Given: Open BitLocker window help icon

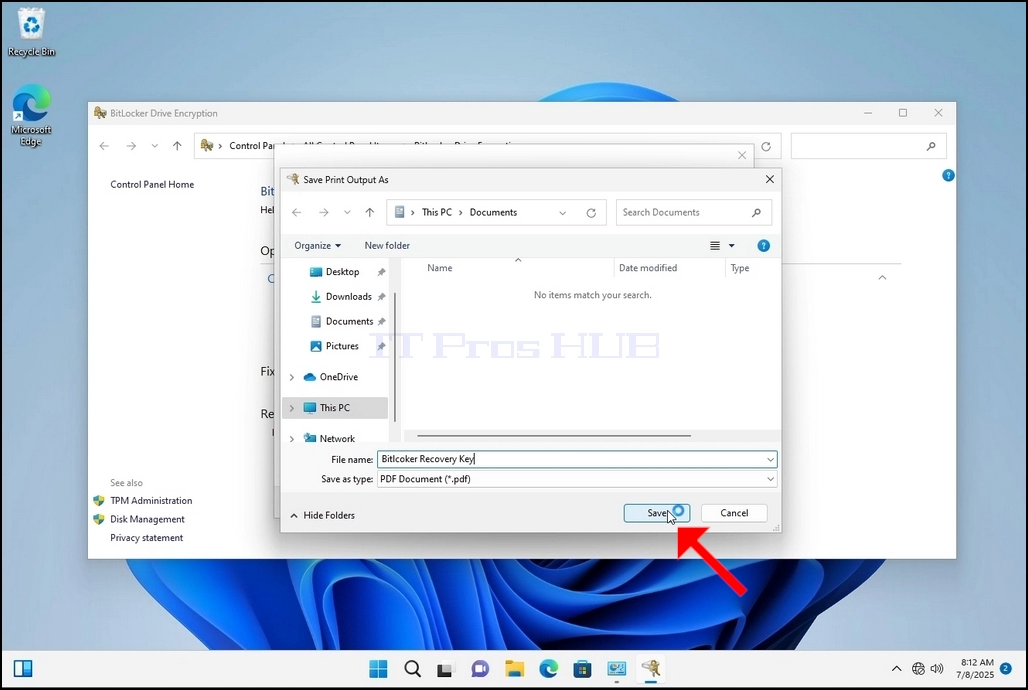Looking at the screenshot, I should coord(948,175).
